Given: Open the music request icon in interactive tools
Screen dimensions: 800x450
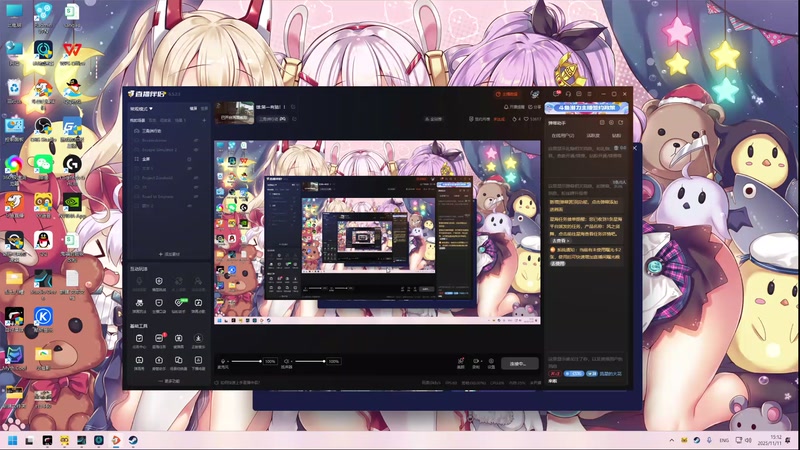Looking at the screenshot, I should [x=198, y=303].
